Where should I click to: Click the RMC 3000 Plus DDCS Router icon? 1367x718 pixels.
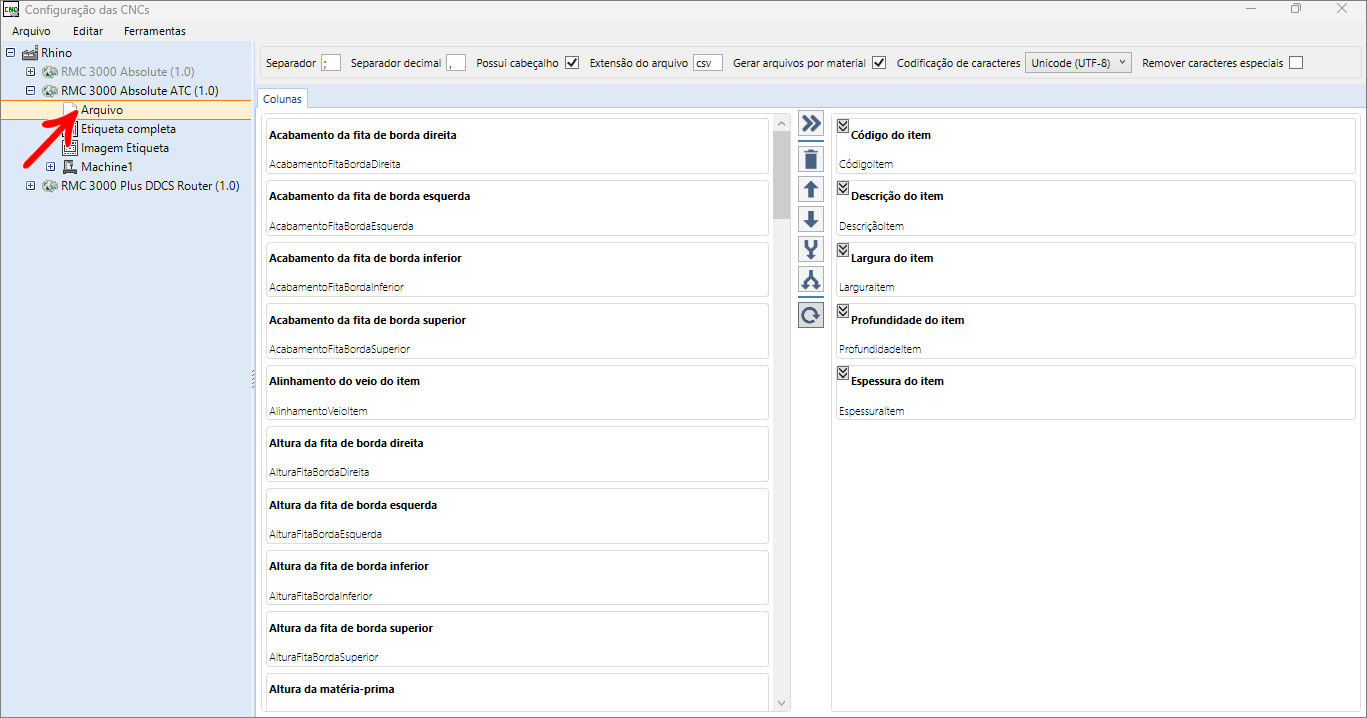coord(50,185)
